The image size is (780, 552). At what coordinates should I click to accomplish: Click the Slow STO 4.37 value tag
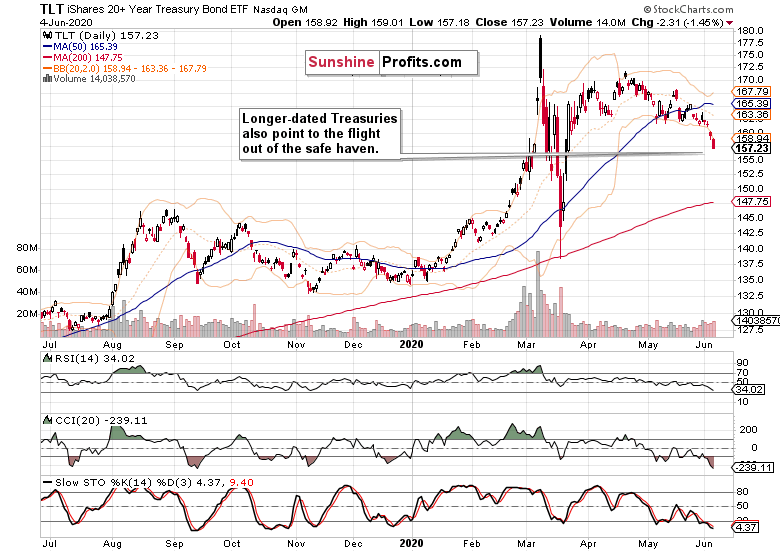coord(745,527)
